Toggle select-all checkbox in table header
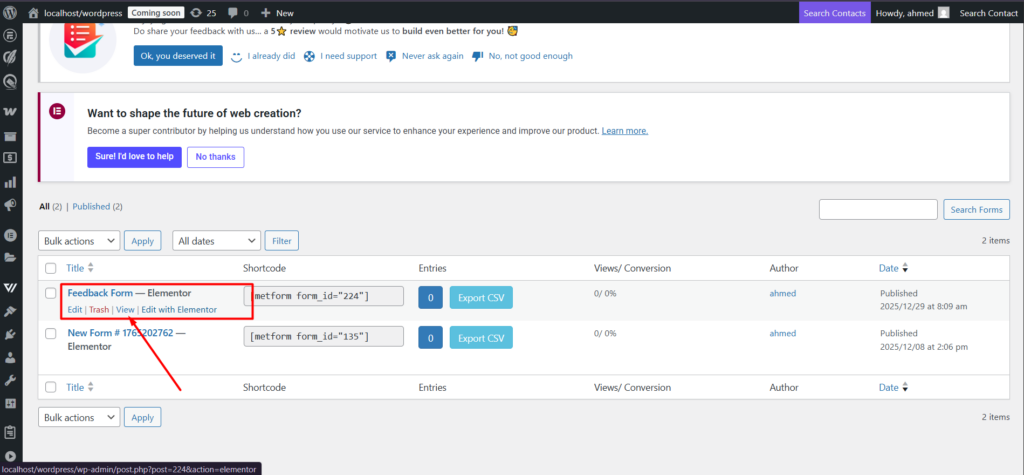The image size is (1024, 475). point(51,268)
